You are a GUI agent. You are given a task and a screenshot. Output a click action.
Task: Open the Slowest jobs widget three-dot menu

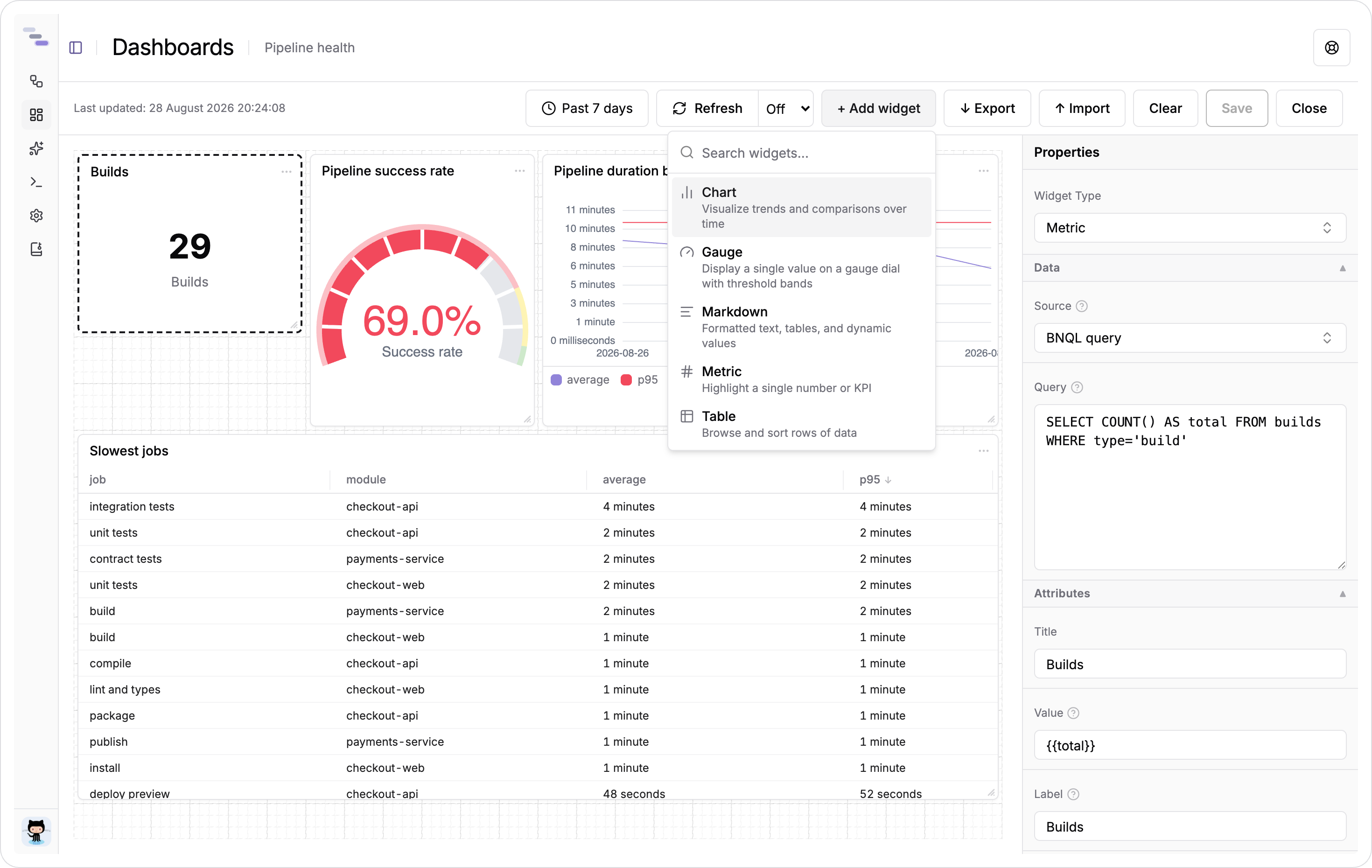(983, 451)
